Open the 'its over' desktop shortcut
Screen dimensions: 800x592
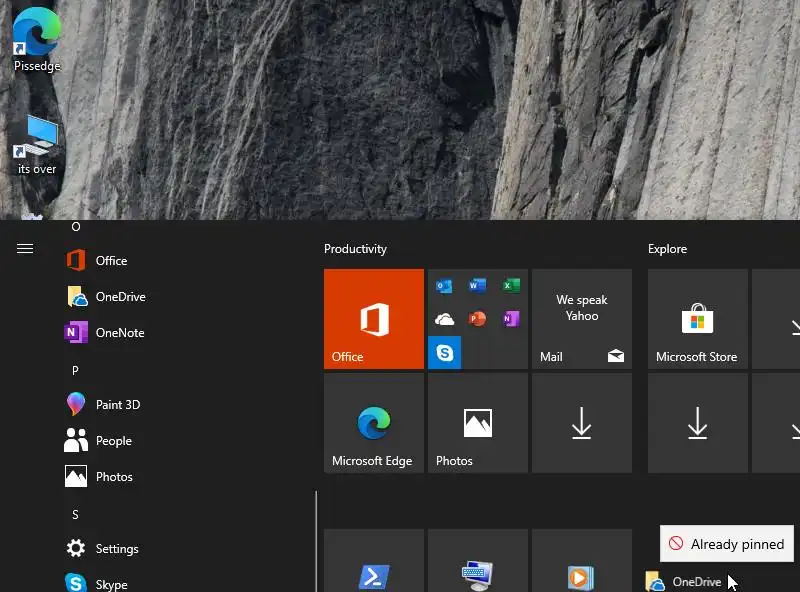(37, 145)
